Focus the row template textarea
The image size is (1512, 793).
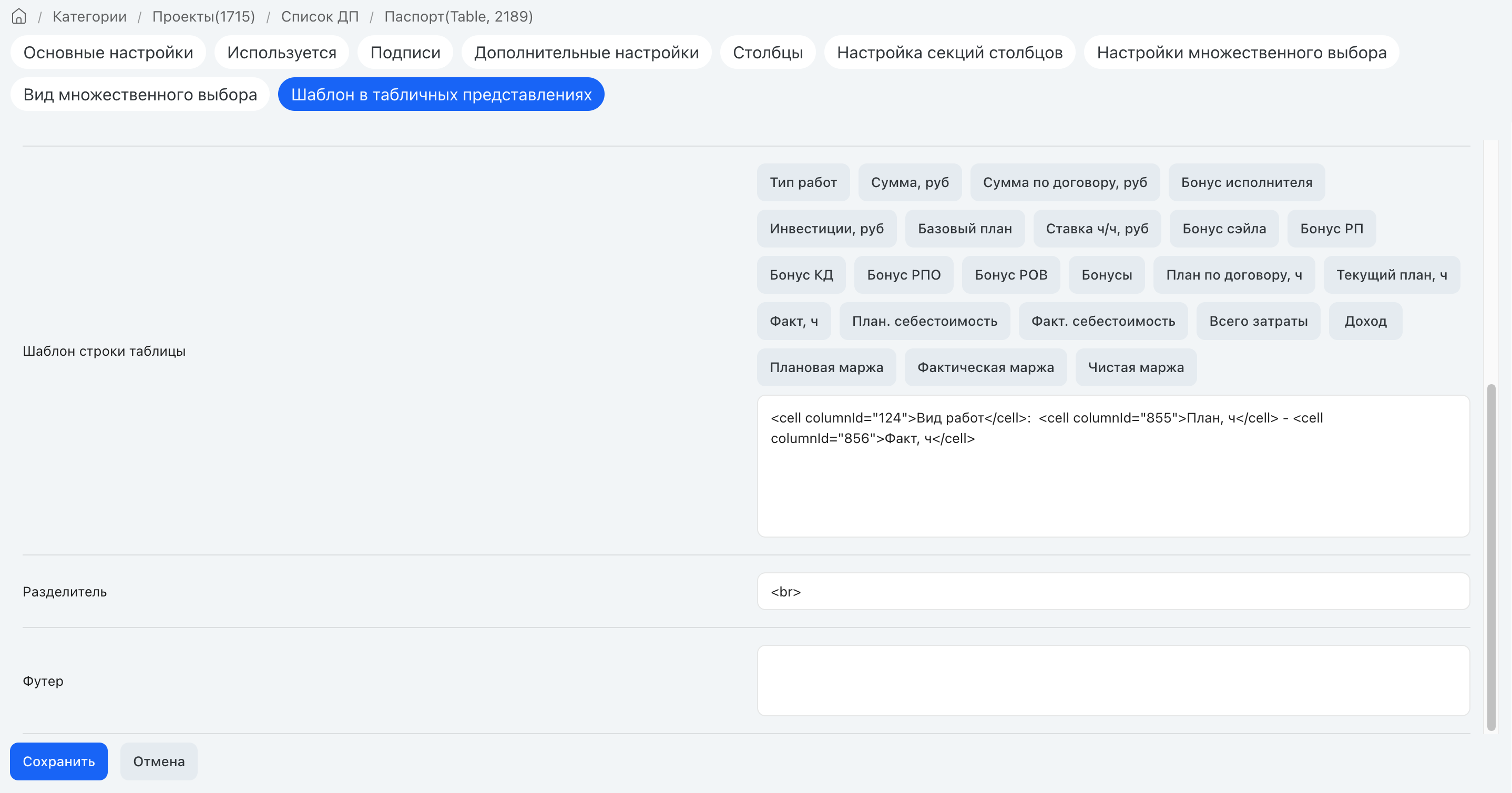pos(1113,466)
